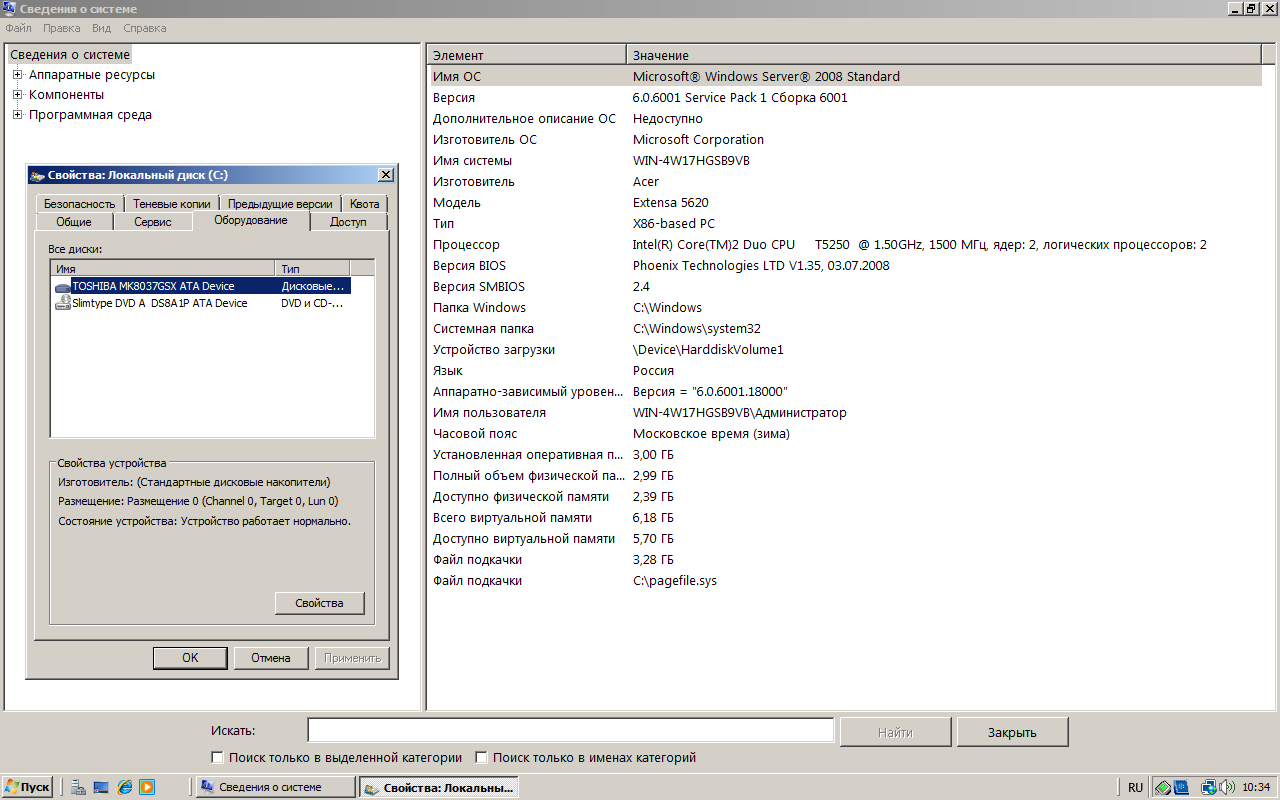Expand the Аппаратные ресурсы tree node
The image size is (1280, 800).
tap(17, 75)
